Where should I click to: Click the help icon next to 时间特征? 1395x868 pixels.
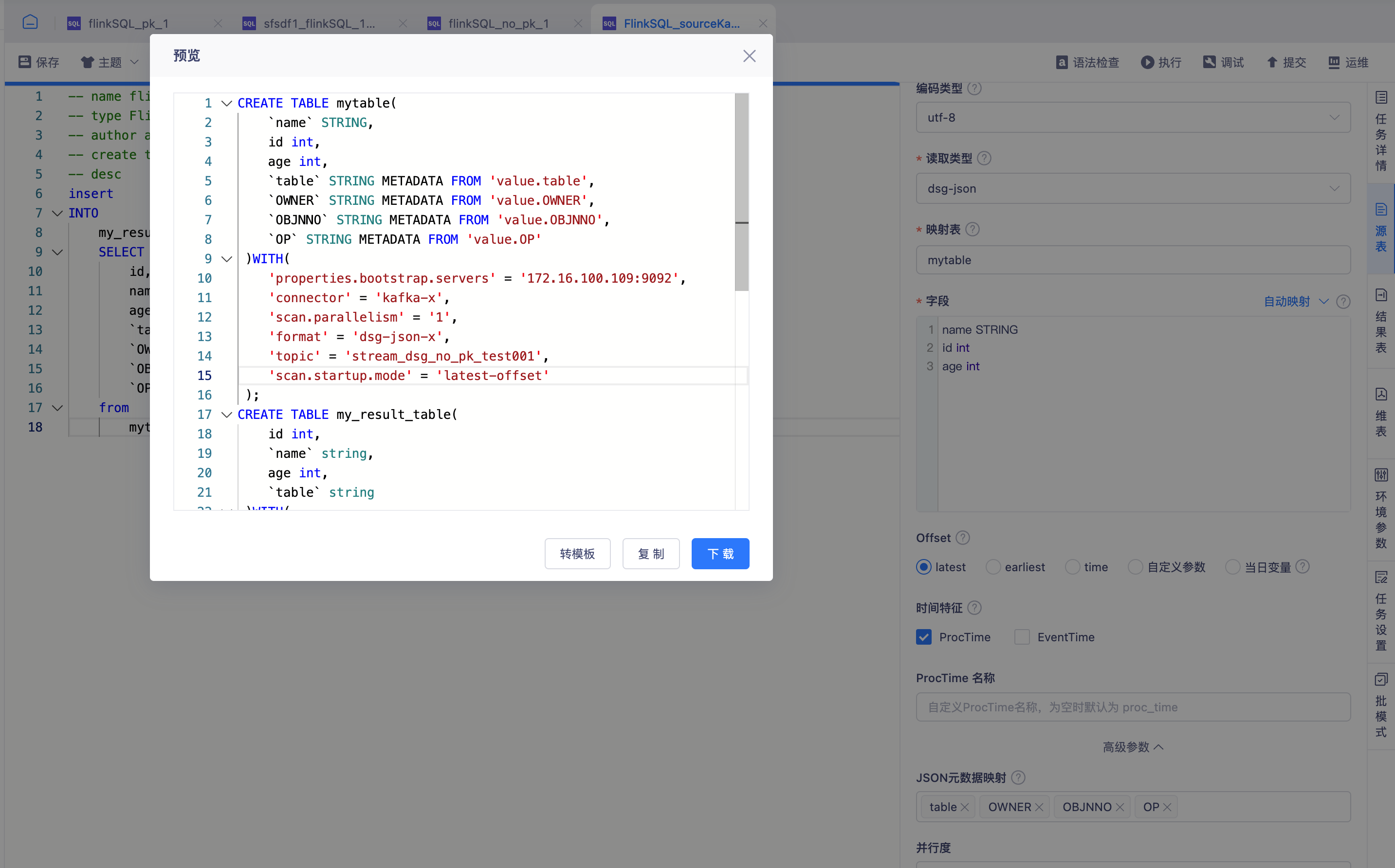[x=974, y=607]
